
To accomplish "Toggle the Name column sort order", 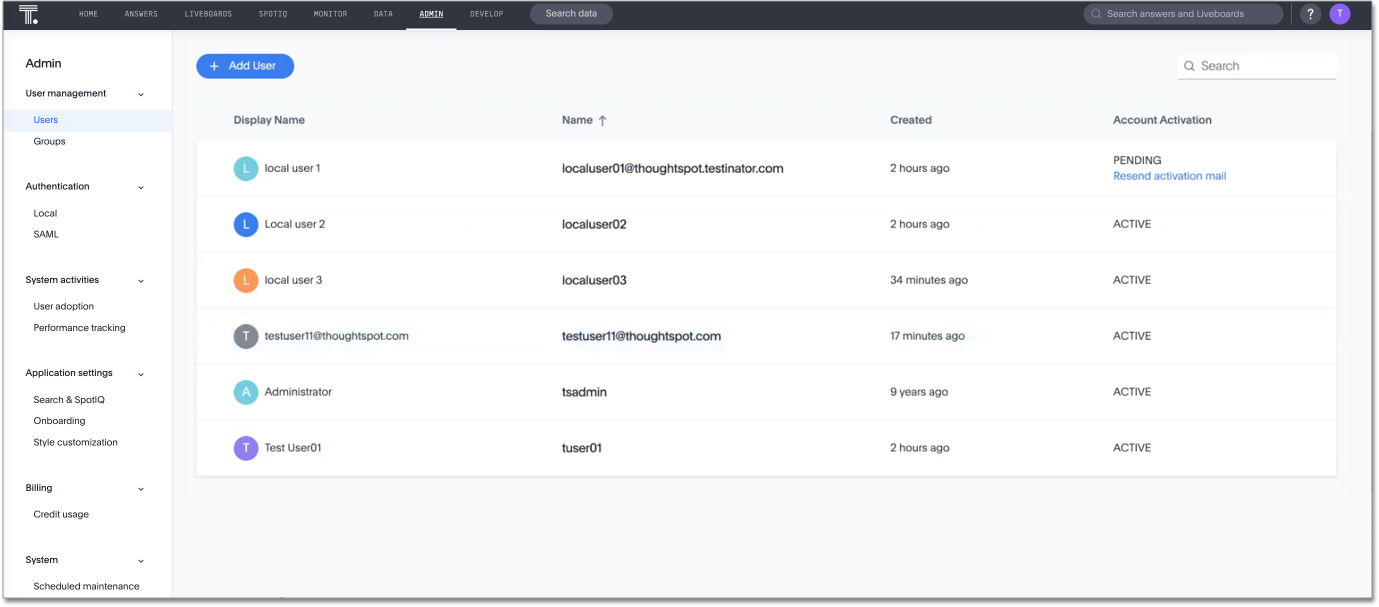I will pyautogui.click(x=603, y=119).
